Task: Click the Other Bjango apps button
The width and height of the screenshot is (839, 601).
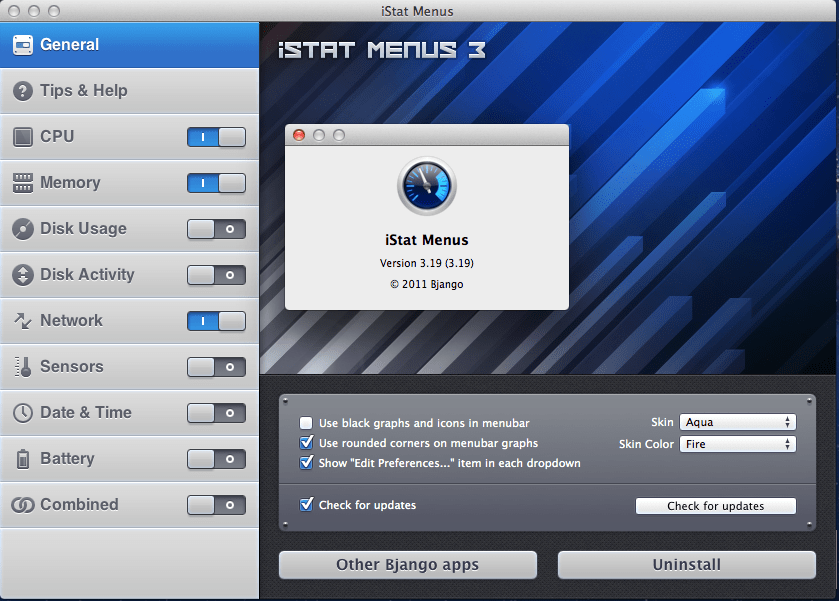Action: tap(408, 565)
